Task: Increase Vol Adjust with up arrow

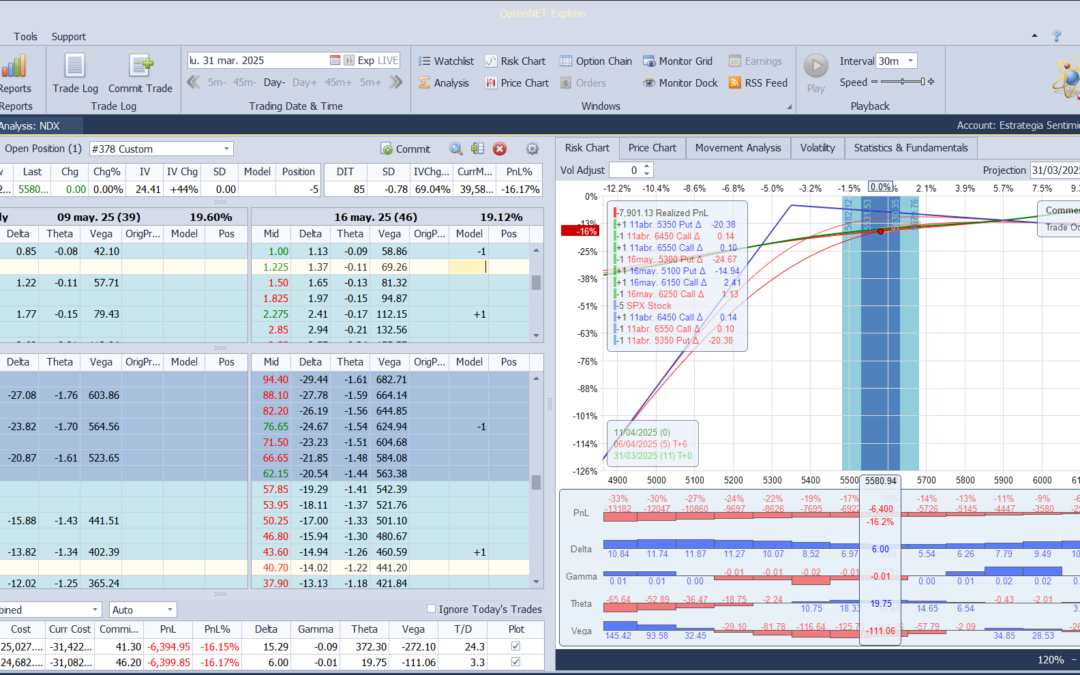Action: click(x=647, y=166)
